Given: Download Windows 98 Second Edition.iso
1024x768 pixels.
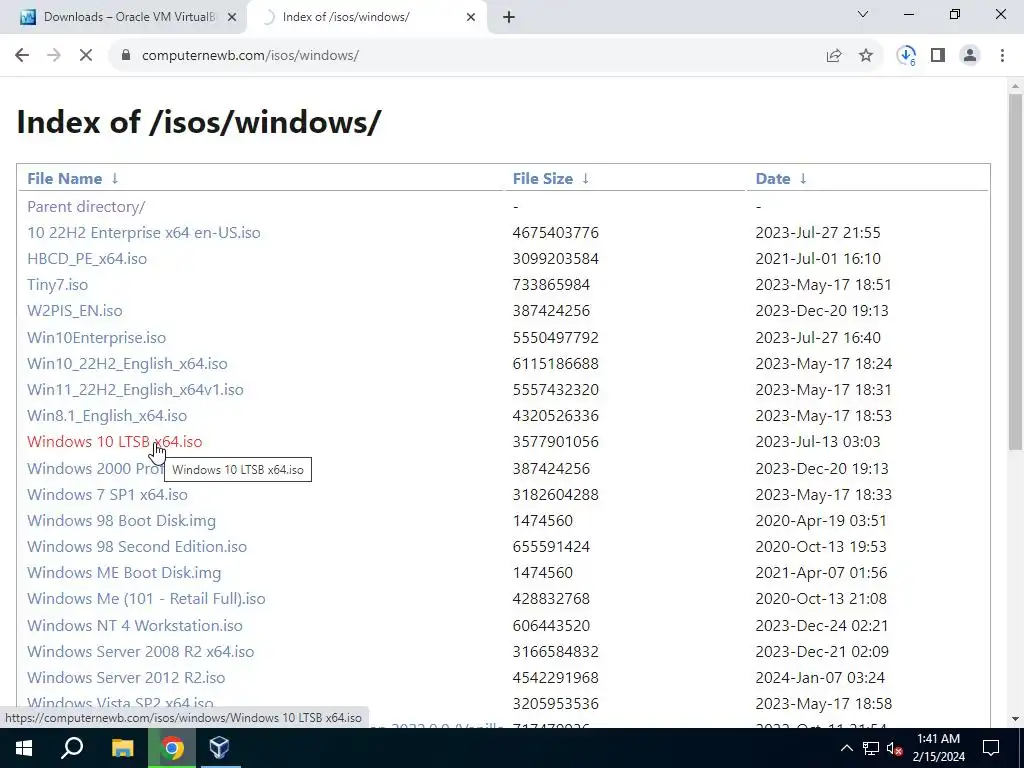Looking at the screenshot, I should (x=137, y=547).
